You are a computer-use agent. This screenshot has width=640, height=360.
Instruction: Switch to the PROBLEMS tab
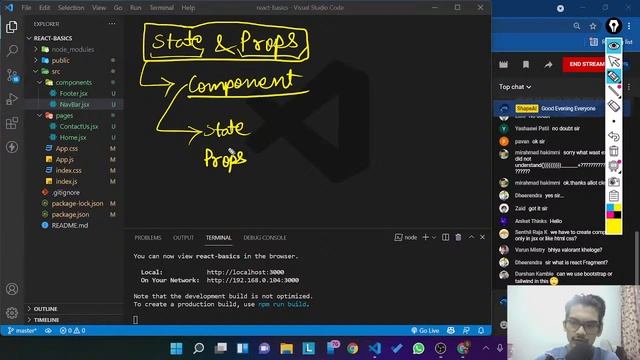148,238
